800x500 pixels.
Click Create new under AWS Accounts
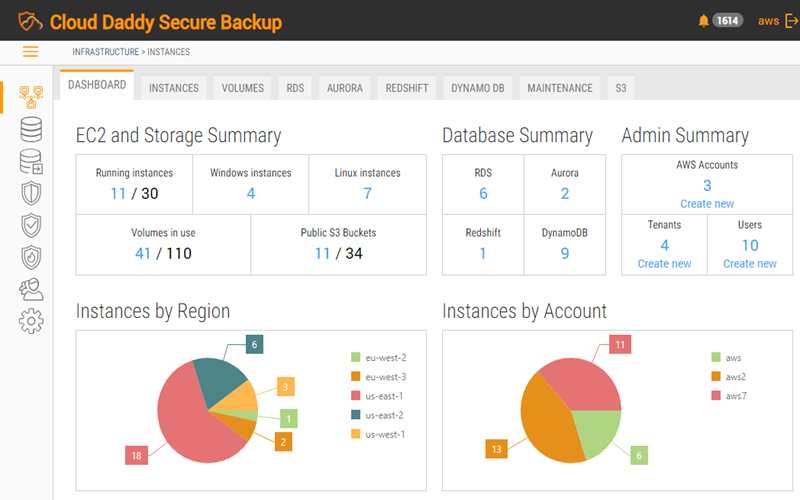(707, 204)
